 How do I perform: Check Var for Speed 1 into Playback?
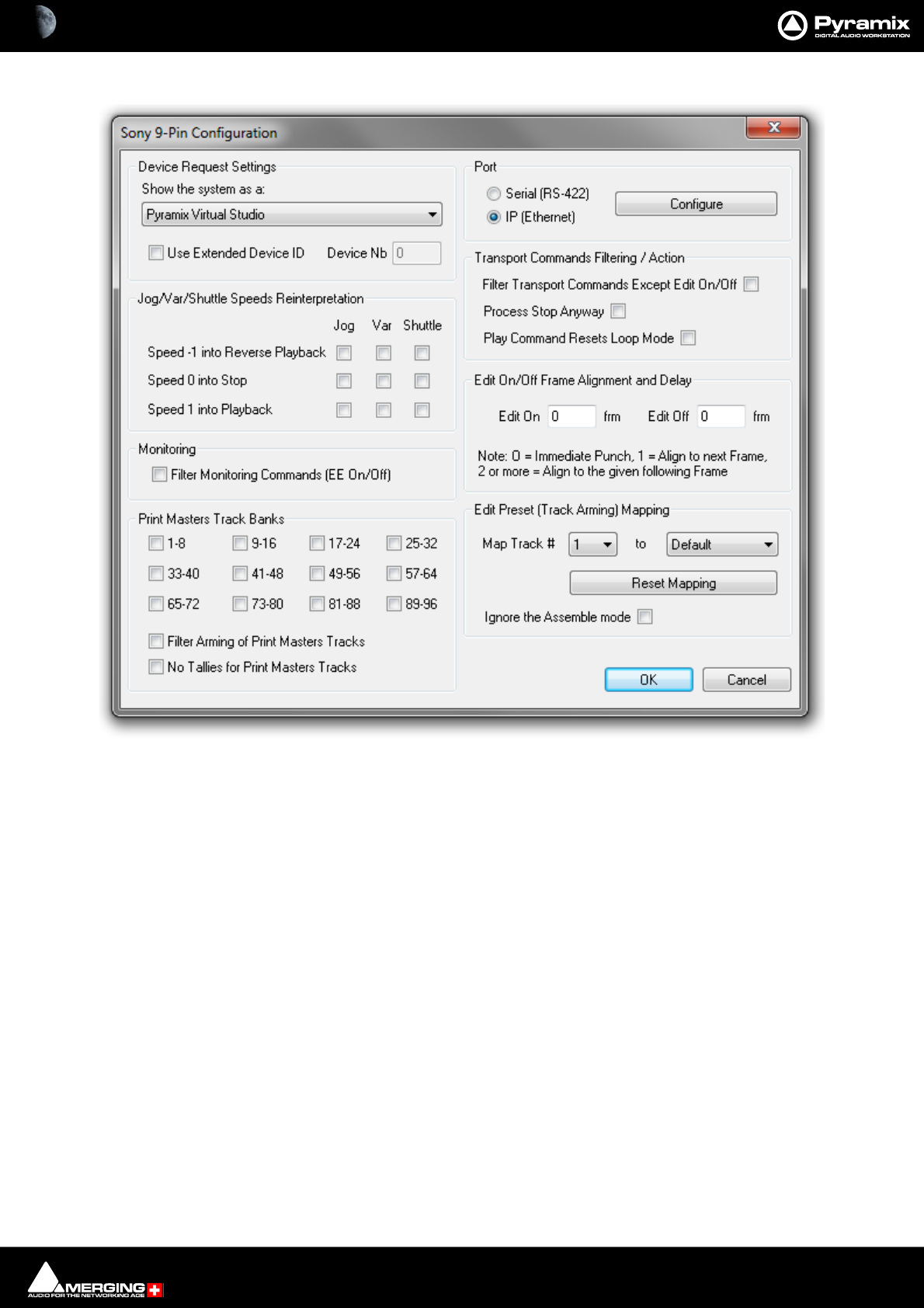click(384, 409)
